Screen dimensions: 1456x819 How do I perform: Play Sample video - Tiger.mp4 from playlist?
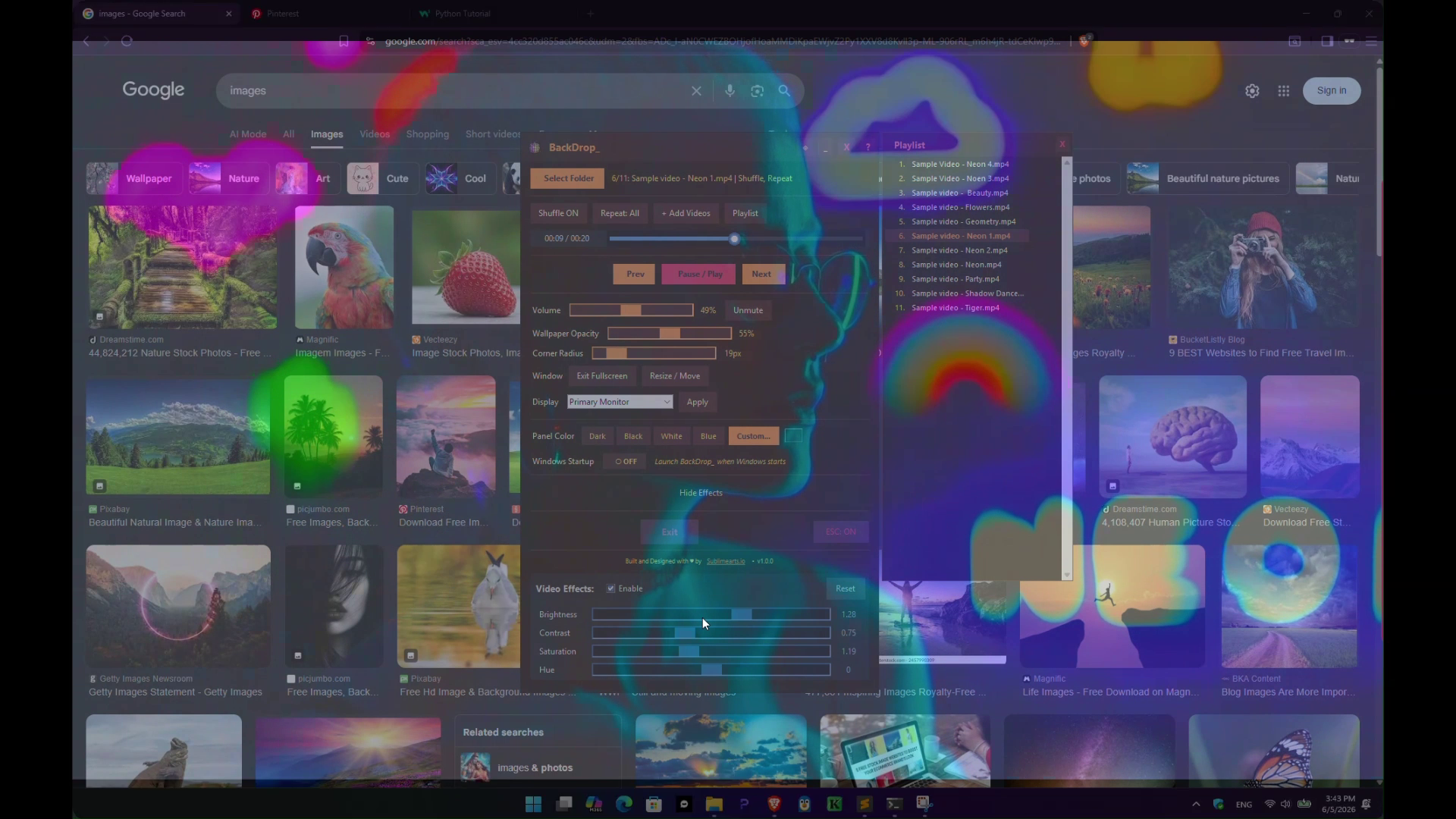(x=955, y=308)
